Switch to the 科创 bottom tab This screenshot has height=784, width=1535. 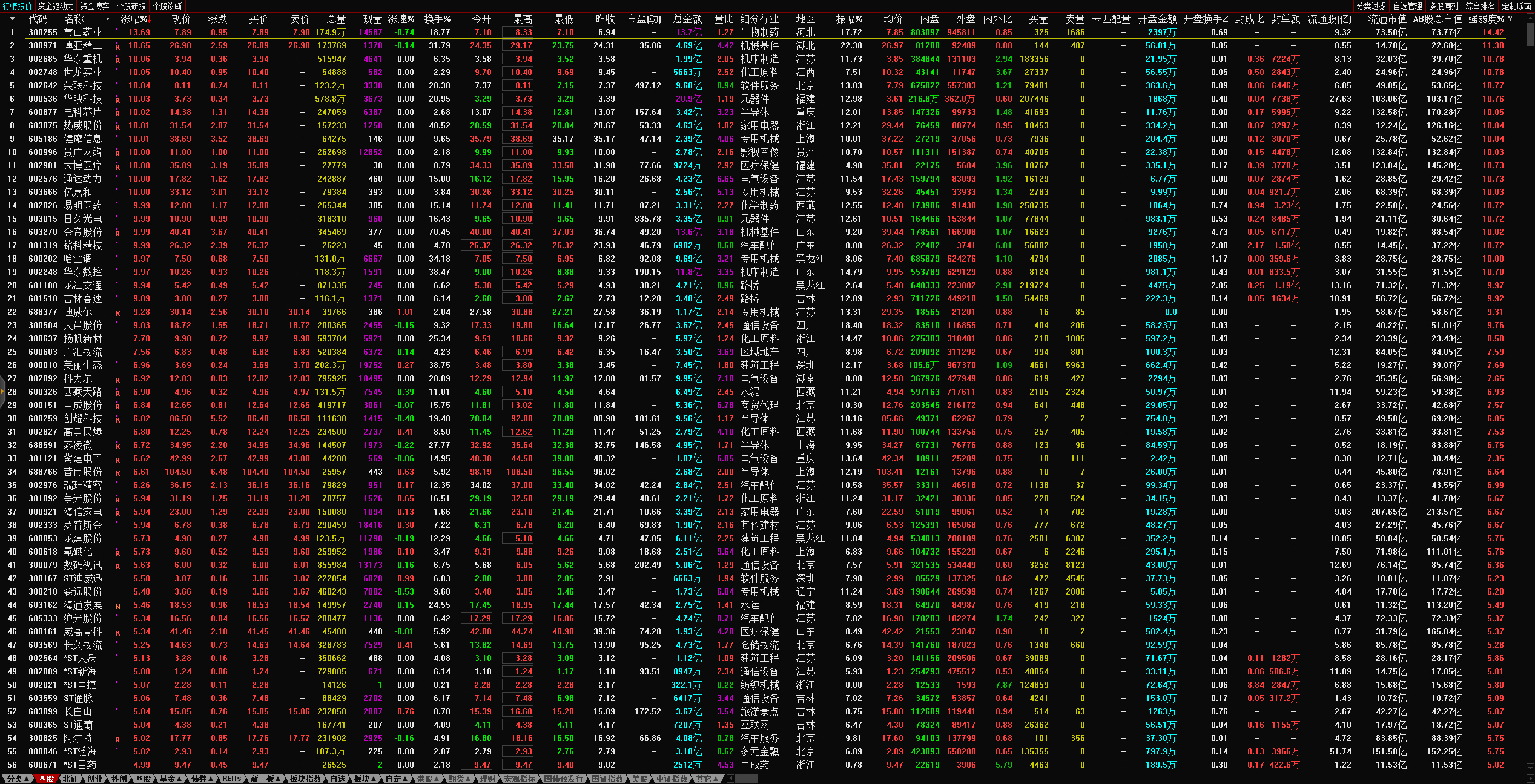119,779
